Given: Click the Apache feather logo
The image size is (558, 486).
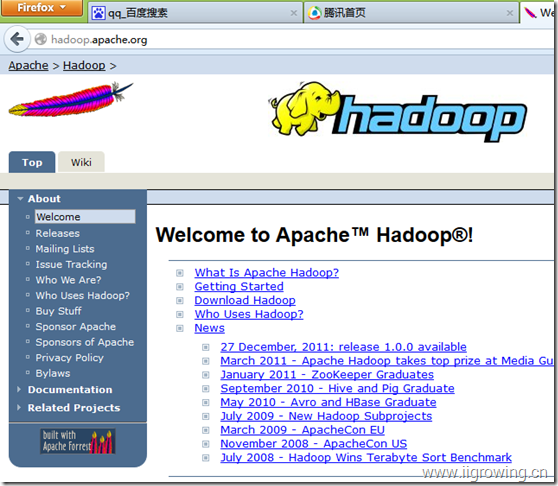Looking at the screenshot, I should (71, 100).
